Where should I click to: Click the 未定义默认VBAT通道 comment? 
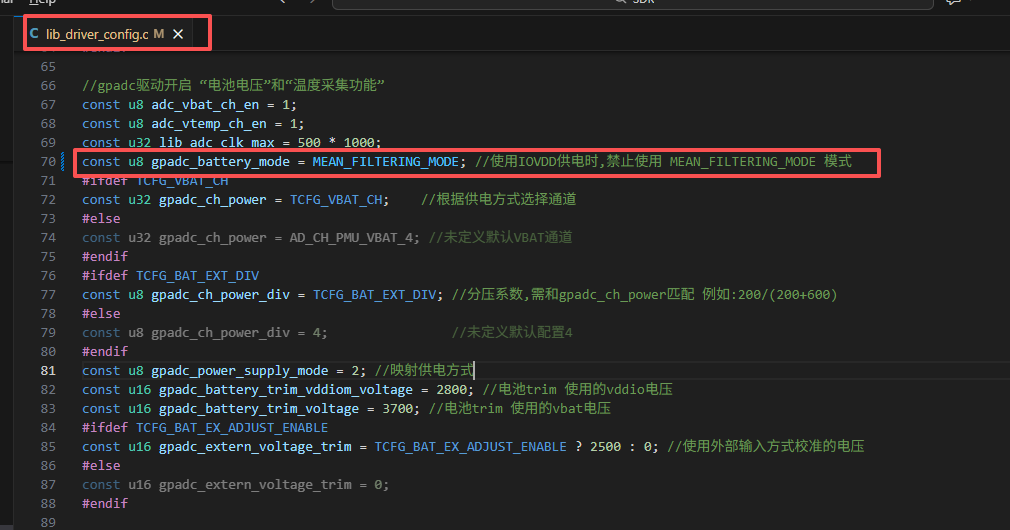500,238
